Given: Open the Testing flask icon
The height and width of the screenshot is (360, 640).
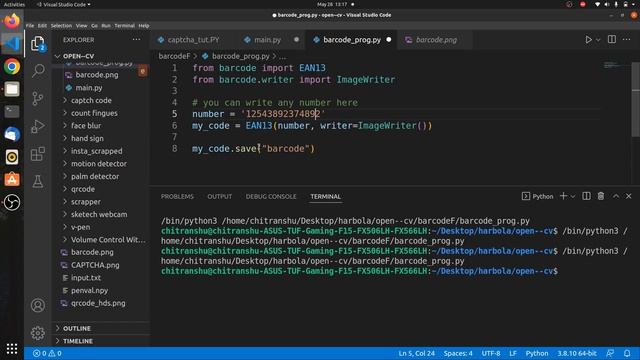Looking at the screenshot, I should [x=38, y=182].
